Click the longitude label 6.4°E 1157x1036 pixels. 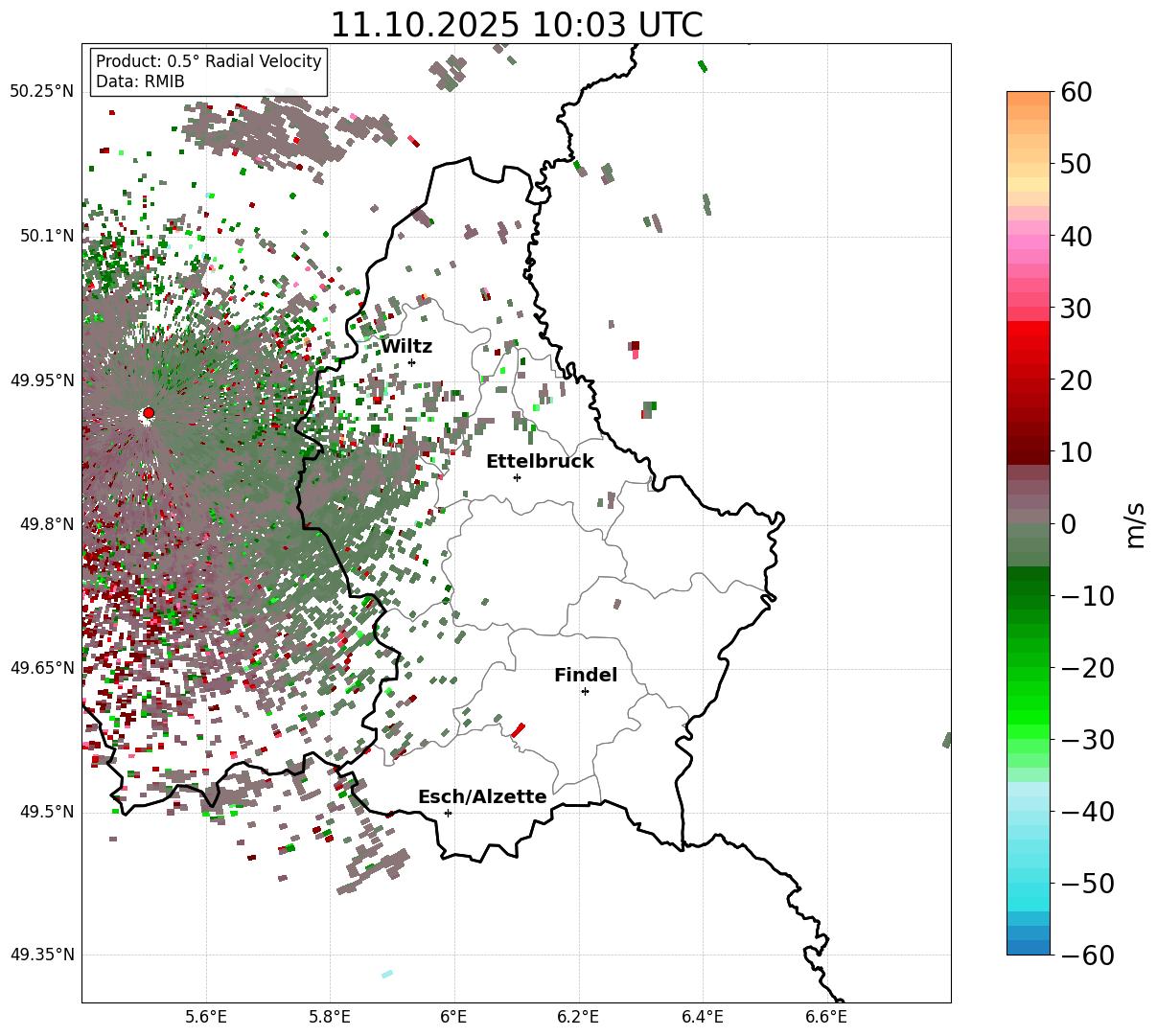coord(703,1017)
